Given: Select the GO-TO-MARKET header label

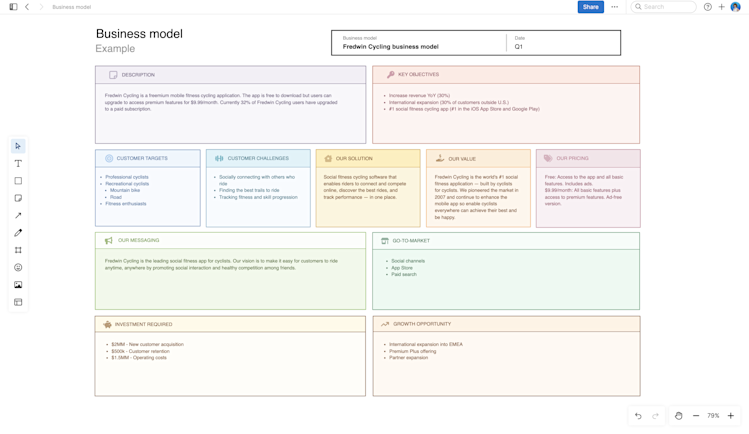Looking at the screenshot, I should coord(411,241).
